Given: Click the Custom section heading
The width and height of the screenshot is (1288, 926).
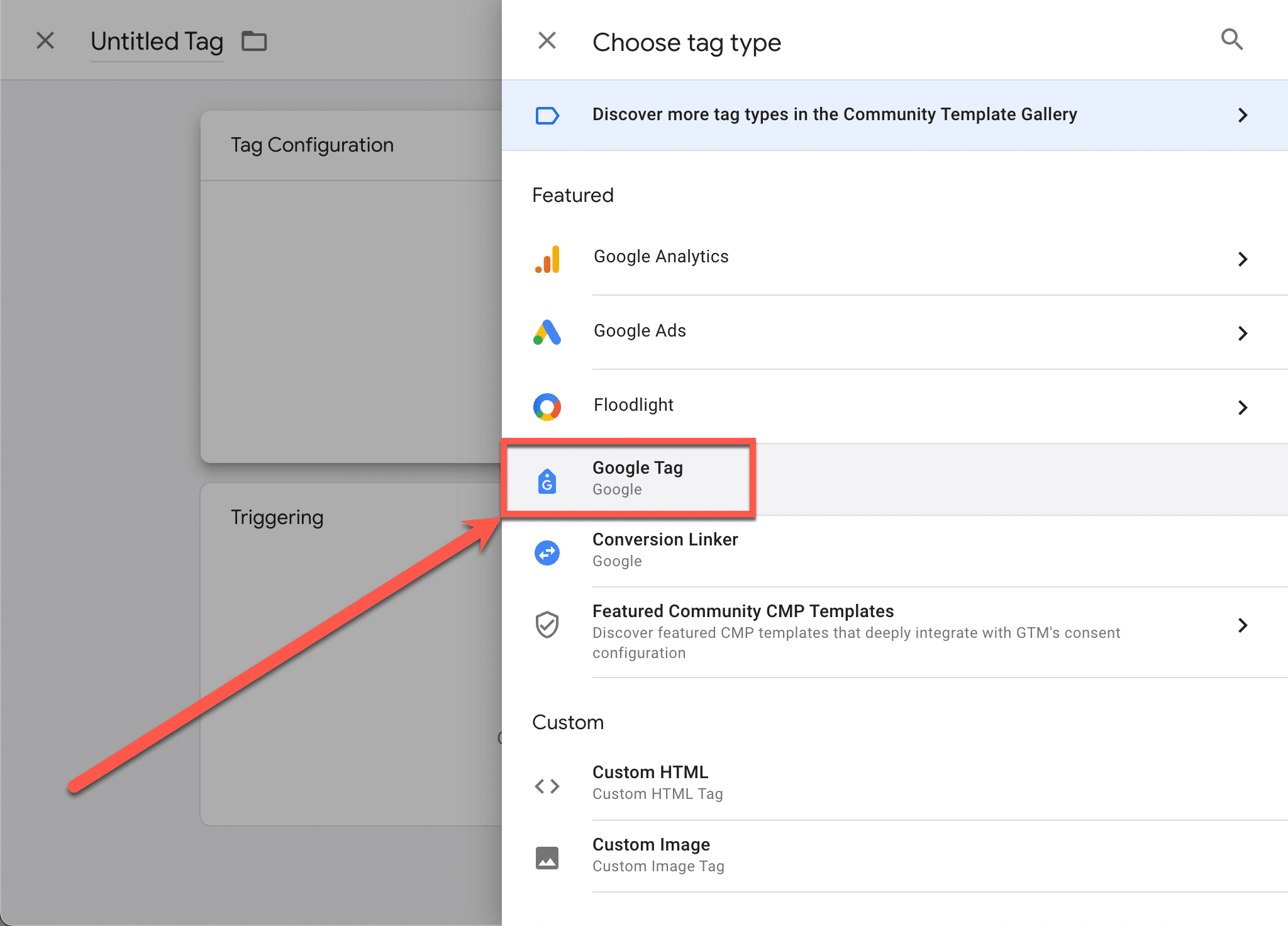Looking at the screenshot, I should 568,722.
